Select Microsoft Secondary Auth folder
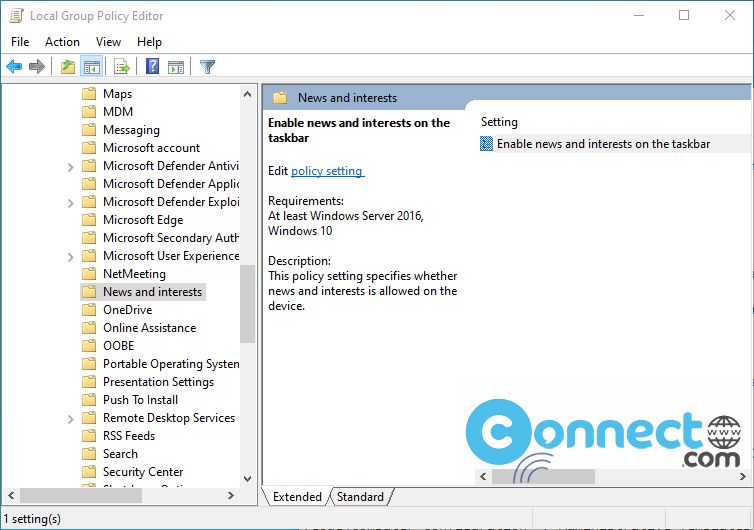Viewport: 754px width, 530px height. point(171,238)
